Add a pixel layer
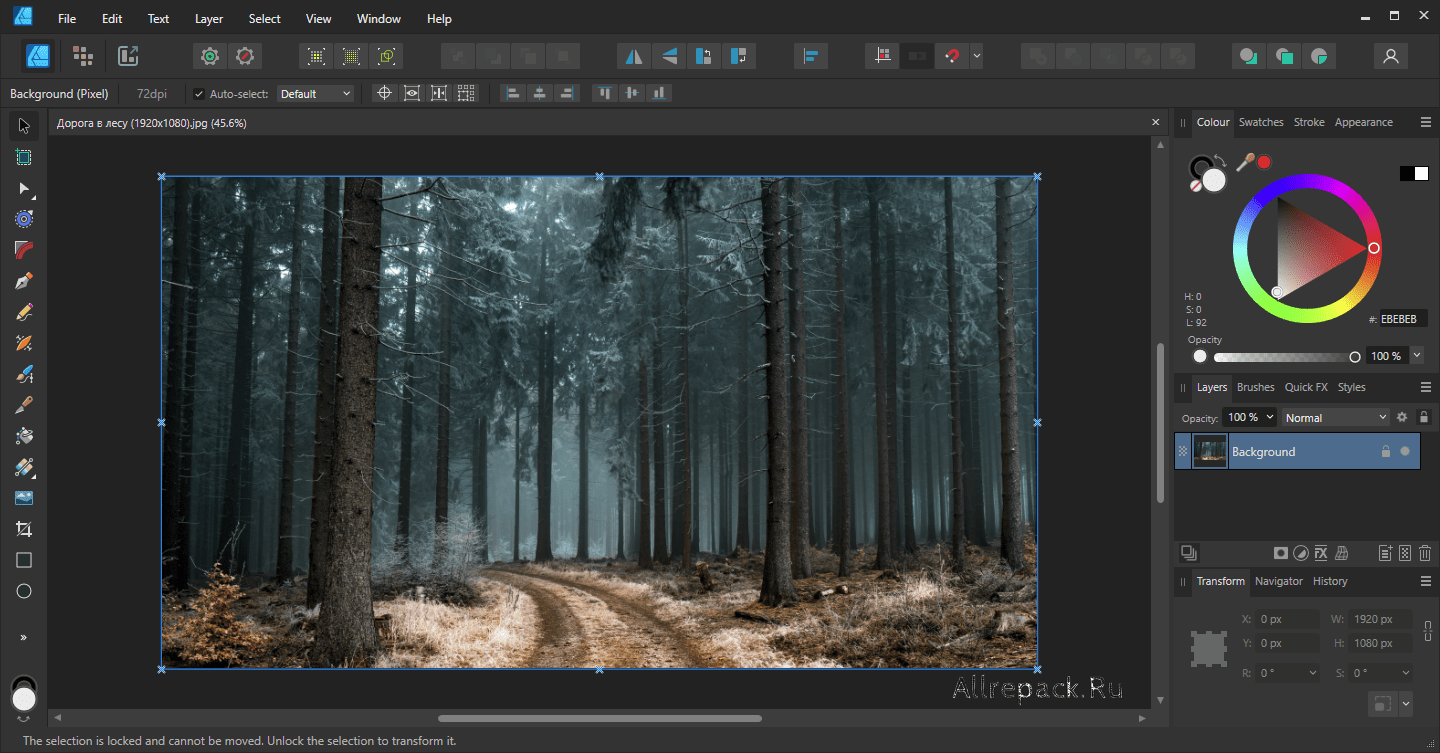 (x=1405, y=553)
